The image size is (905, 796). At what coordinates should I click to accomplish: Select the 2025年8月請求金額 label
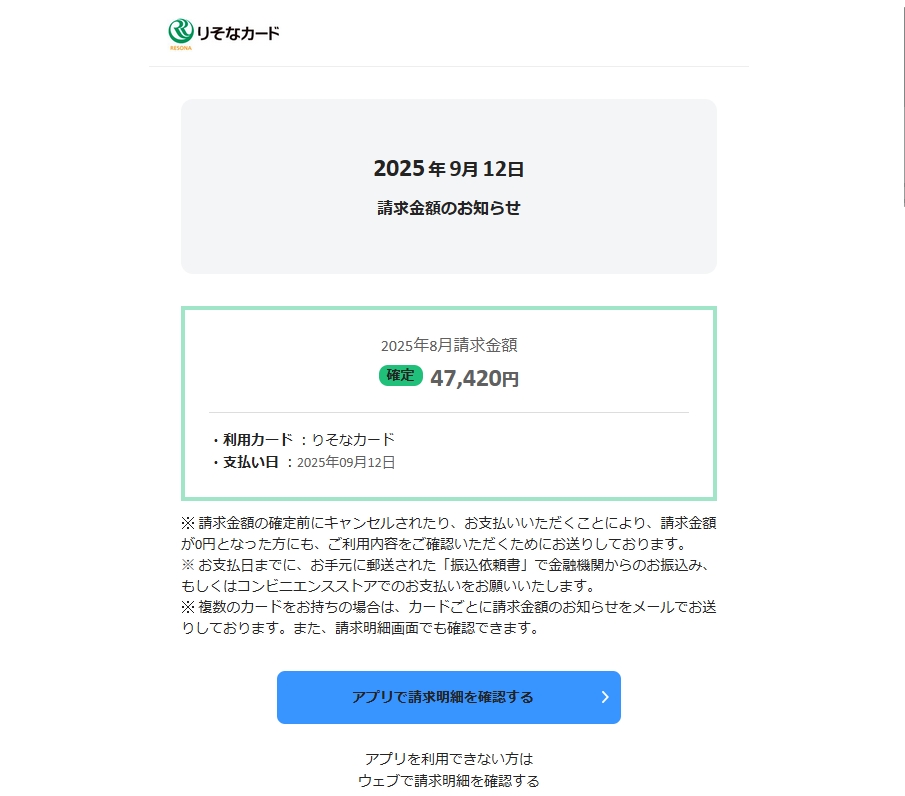pos(448,346)
